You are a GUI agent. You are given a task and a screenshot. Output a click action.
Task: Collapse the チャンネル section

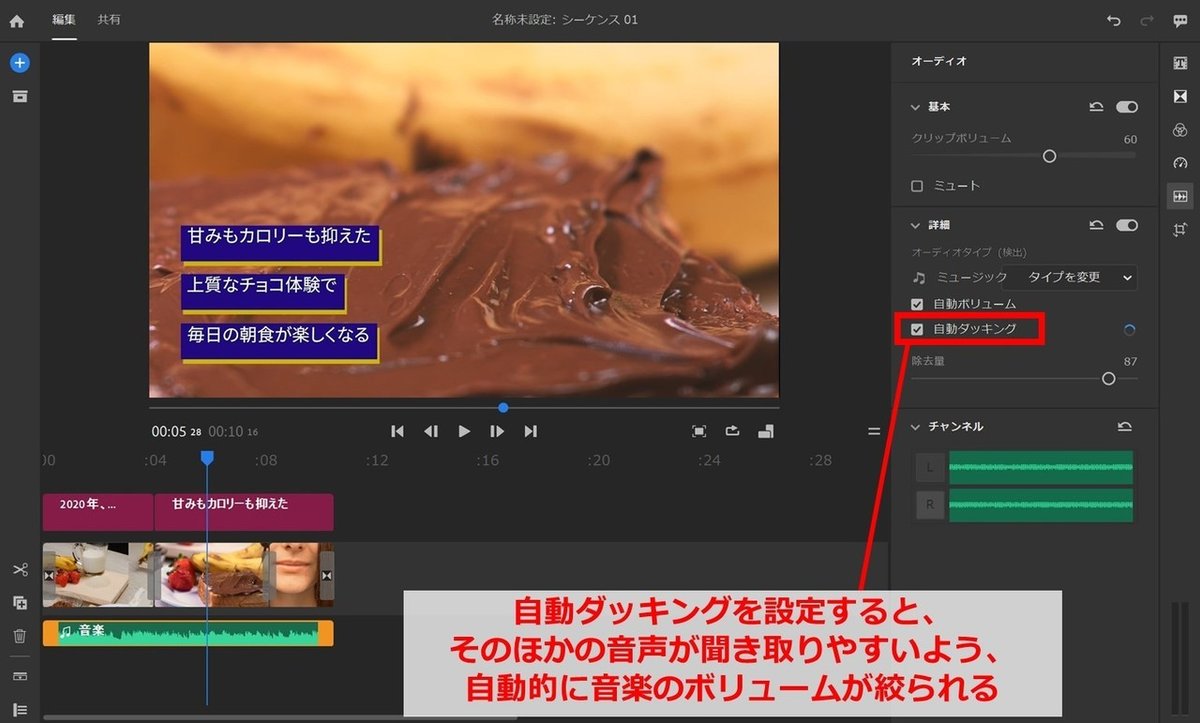click(915, 426)
